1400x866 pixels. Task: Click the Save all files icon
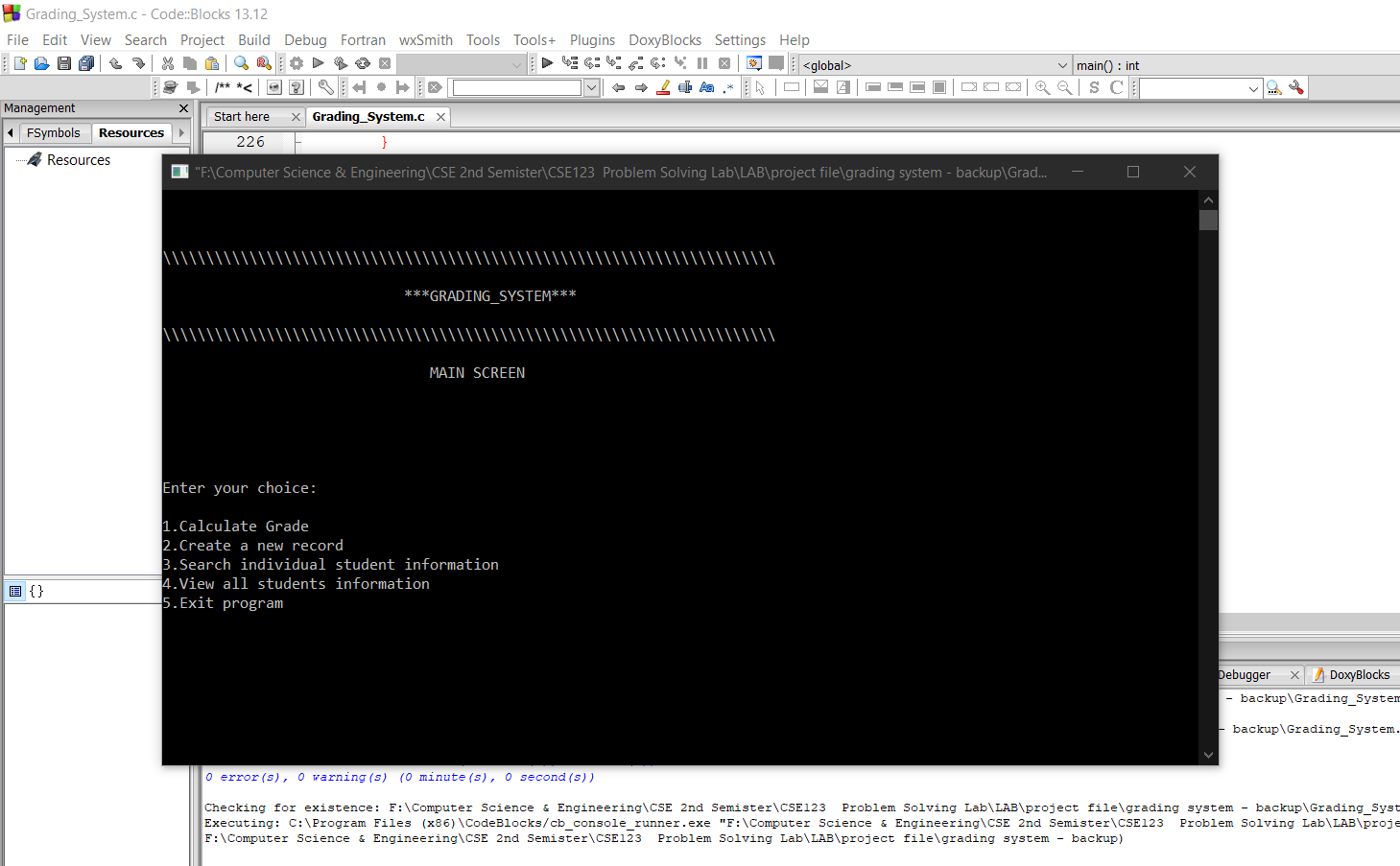tap(86, 63)
